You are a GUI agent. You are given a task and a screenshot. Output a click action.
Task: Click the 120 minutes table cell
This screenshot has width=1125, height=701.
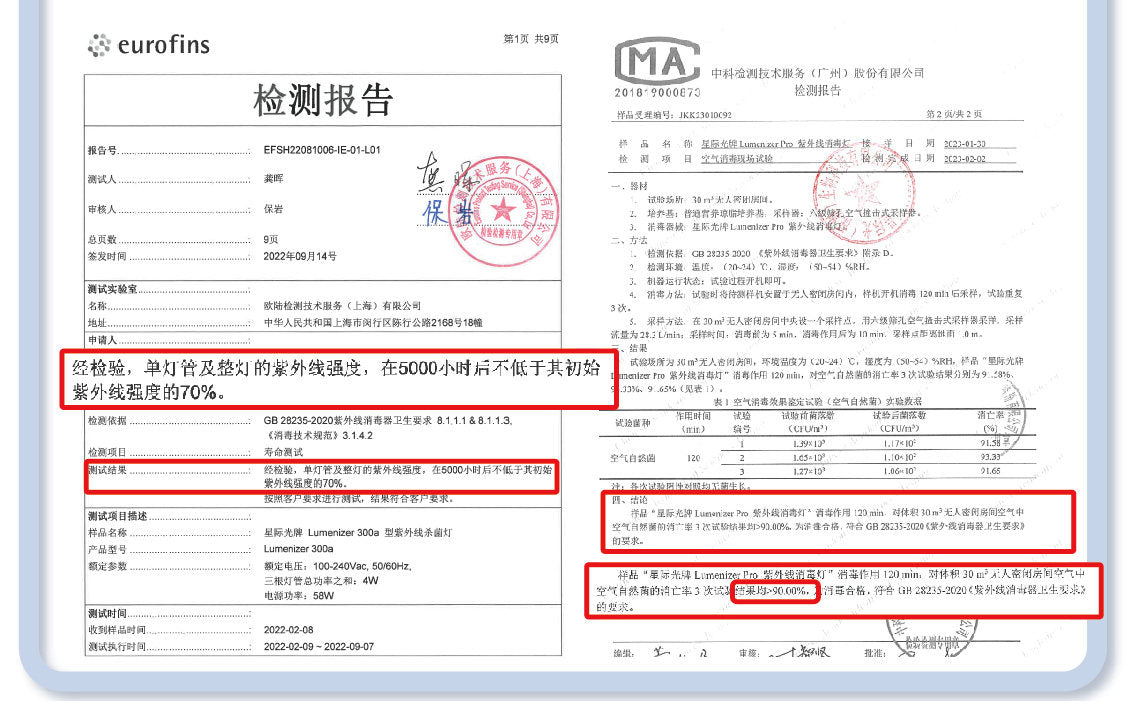[694, 458]
